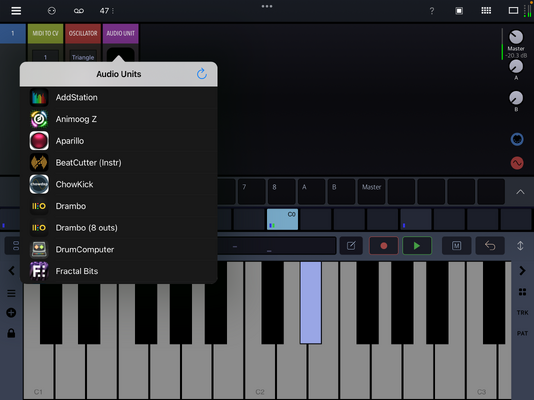Image resolution: width=534 pixels, height=400 pixels.
Task: Open the help question mark
Action: 432,11
